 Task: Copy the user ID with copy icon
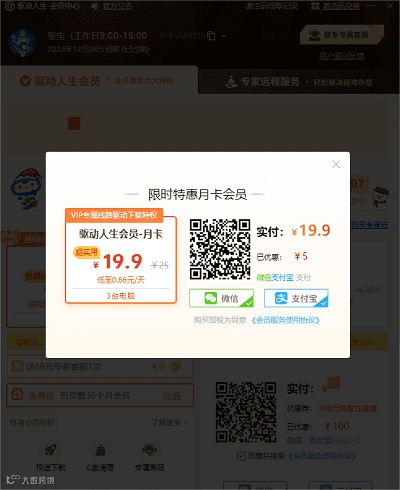pyautogui.click(x=211, y=35)
